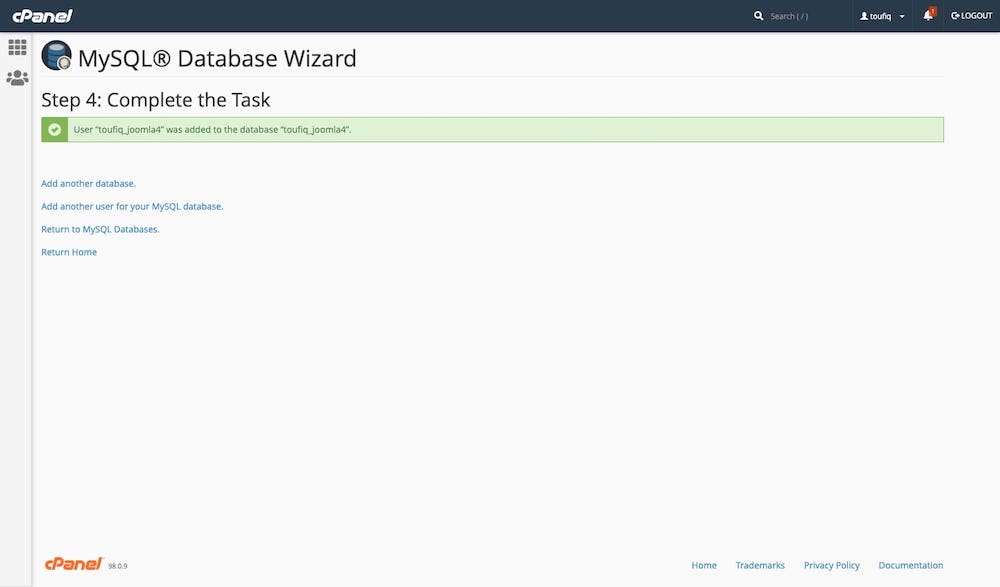Open the notifications bell
Image resolution: width=1000 pixels, height=587 pixels.
coord(928,16)
